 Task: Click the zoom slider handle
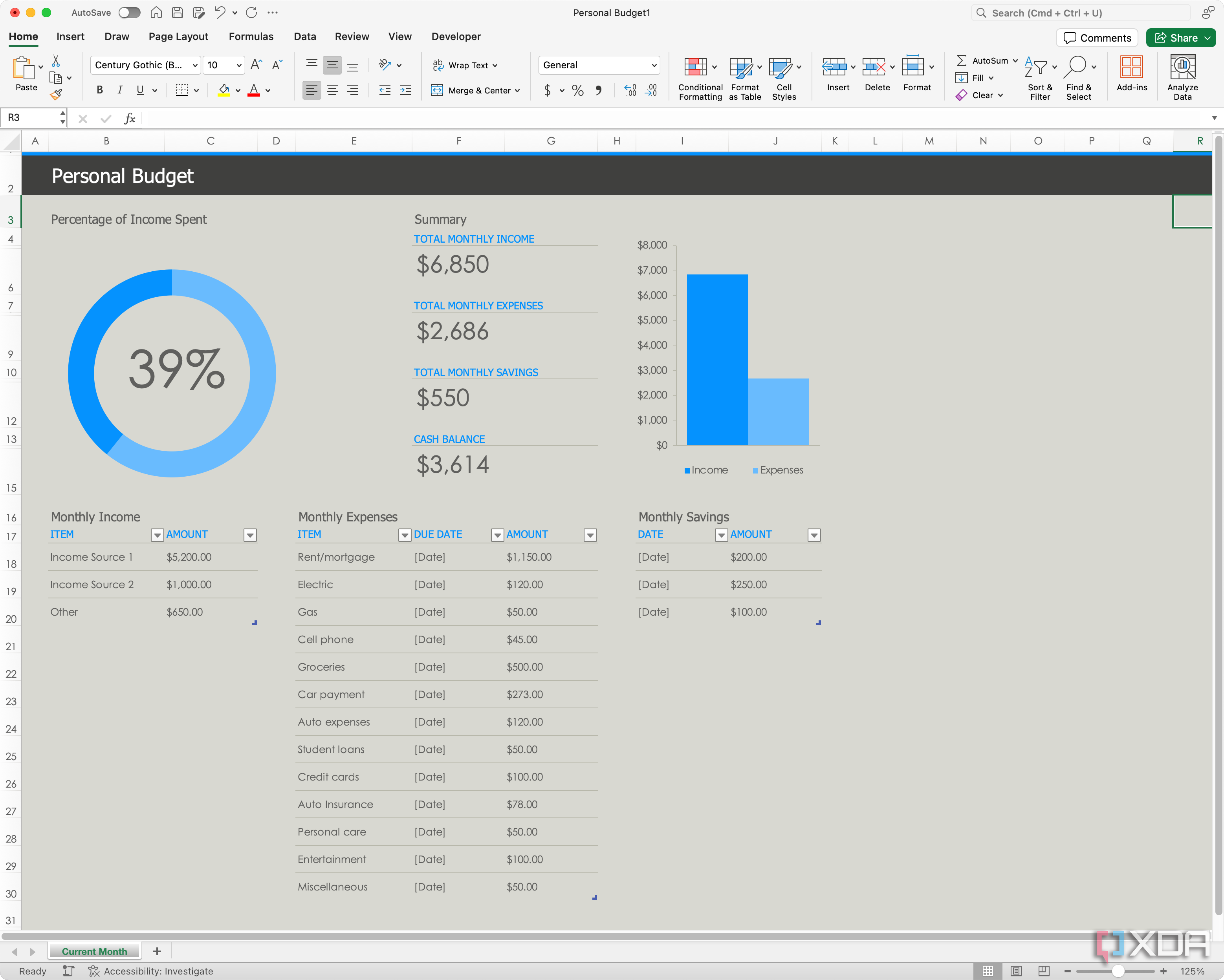1117,971
